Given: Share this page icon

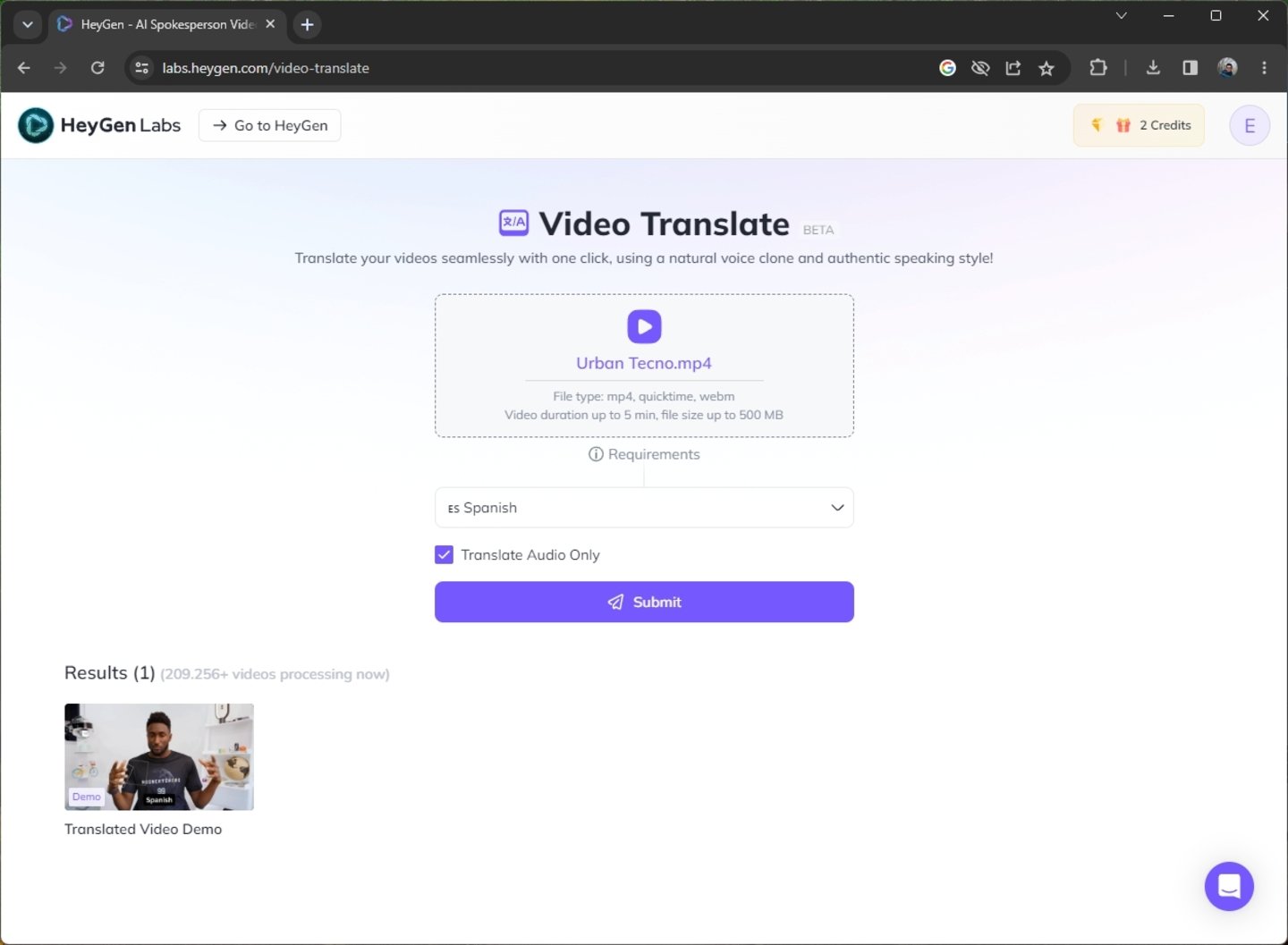Looking at the screenshot, I should pyautogui.click(x=1013, y=68).
